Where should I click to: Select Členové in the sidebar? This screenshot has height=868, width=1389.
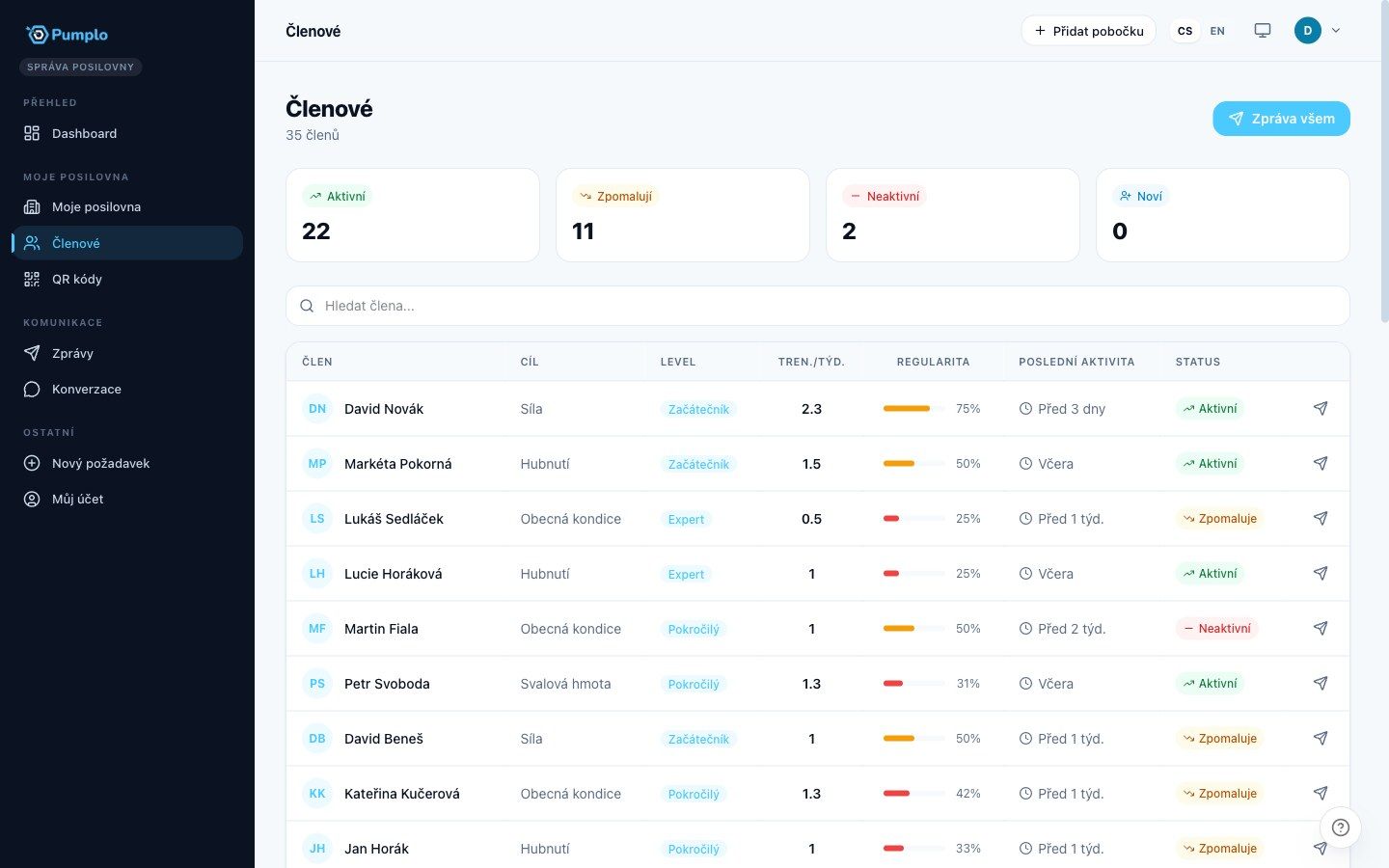[127, 243]
